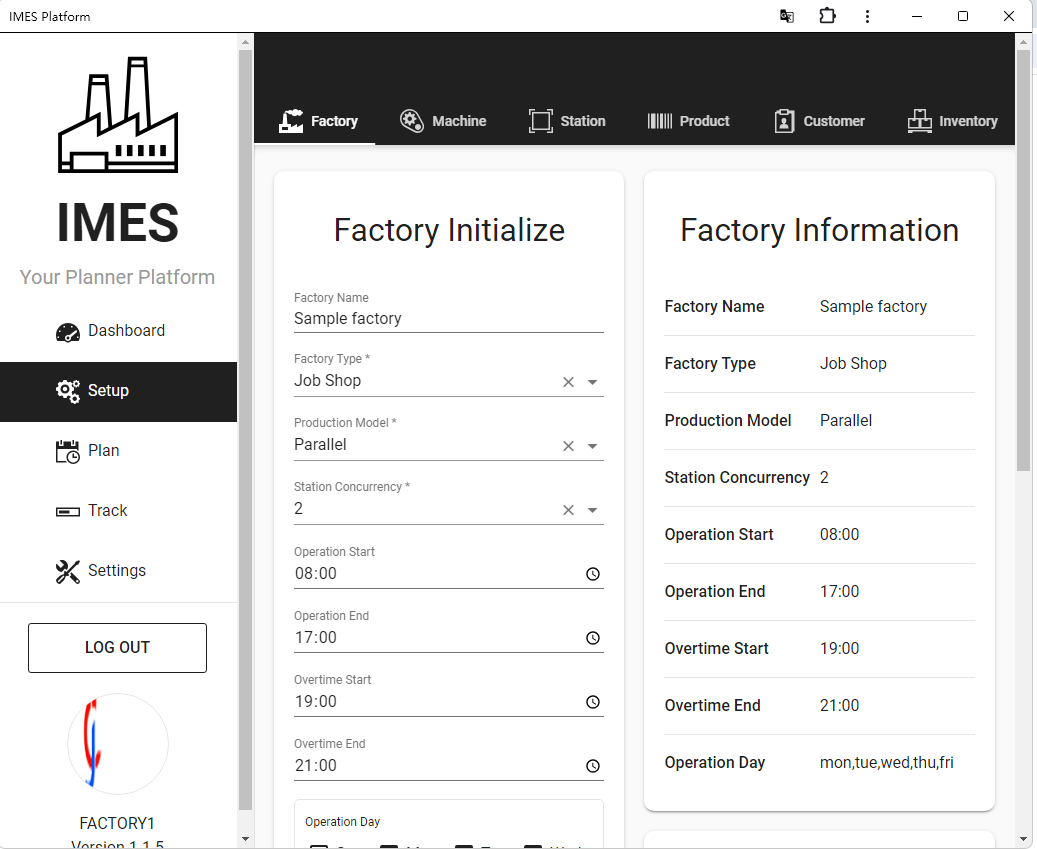Open the three-dot window menu

[867, 16]
